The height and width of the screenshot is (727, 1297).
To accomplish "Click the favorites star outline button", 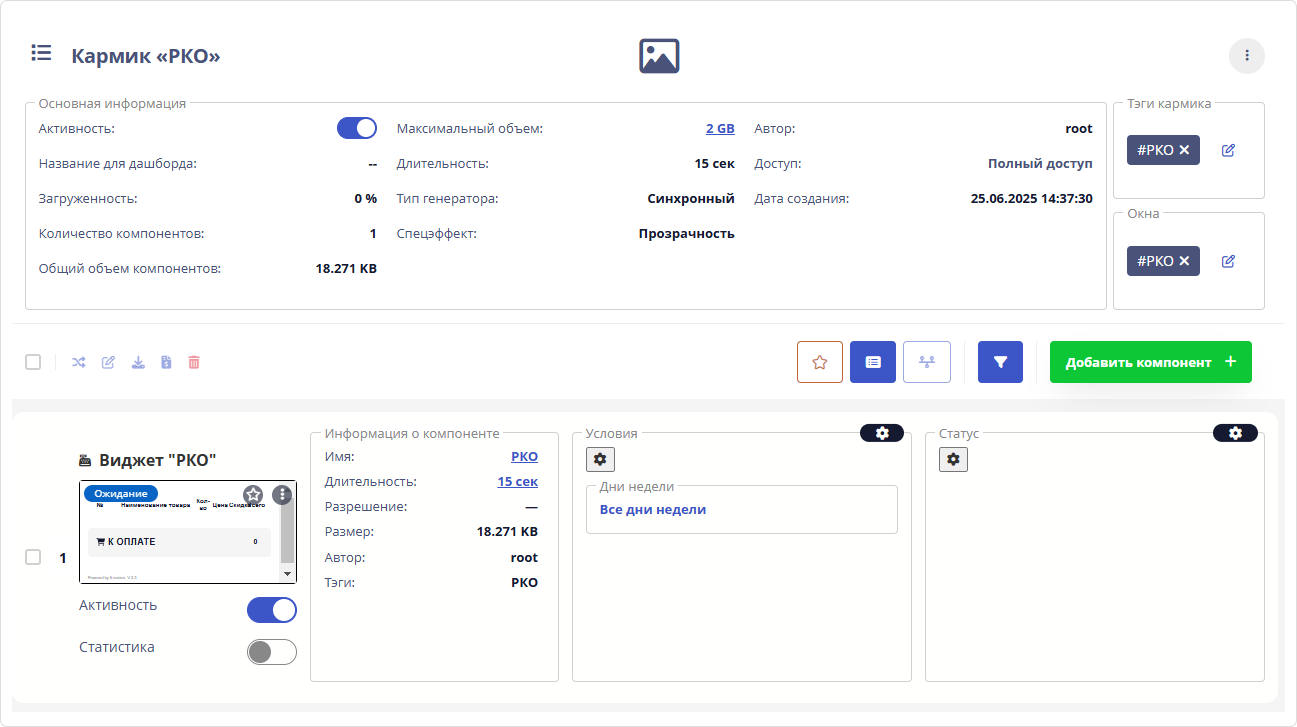I will click(820, 362).
